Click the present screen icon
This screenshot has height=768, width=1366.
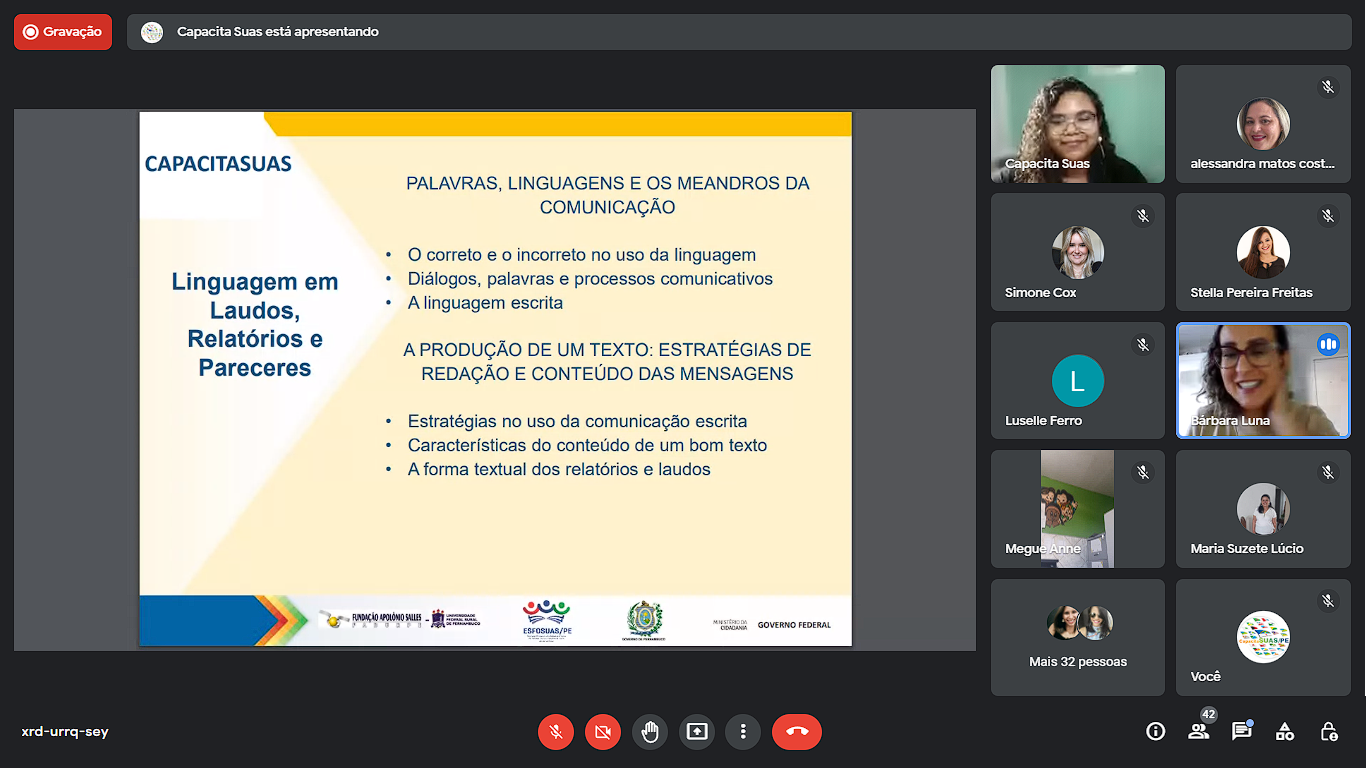coord(697,732)
